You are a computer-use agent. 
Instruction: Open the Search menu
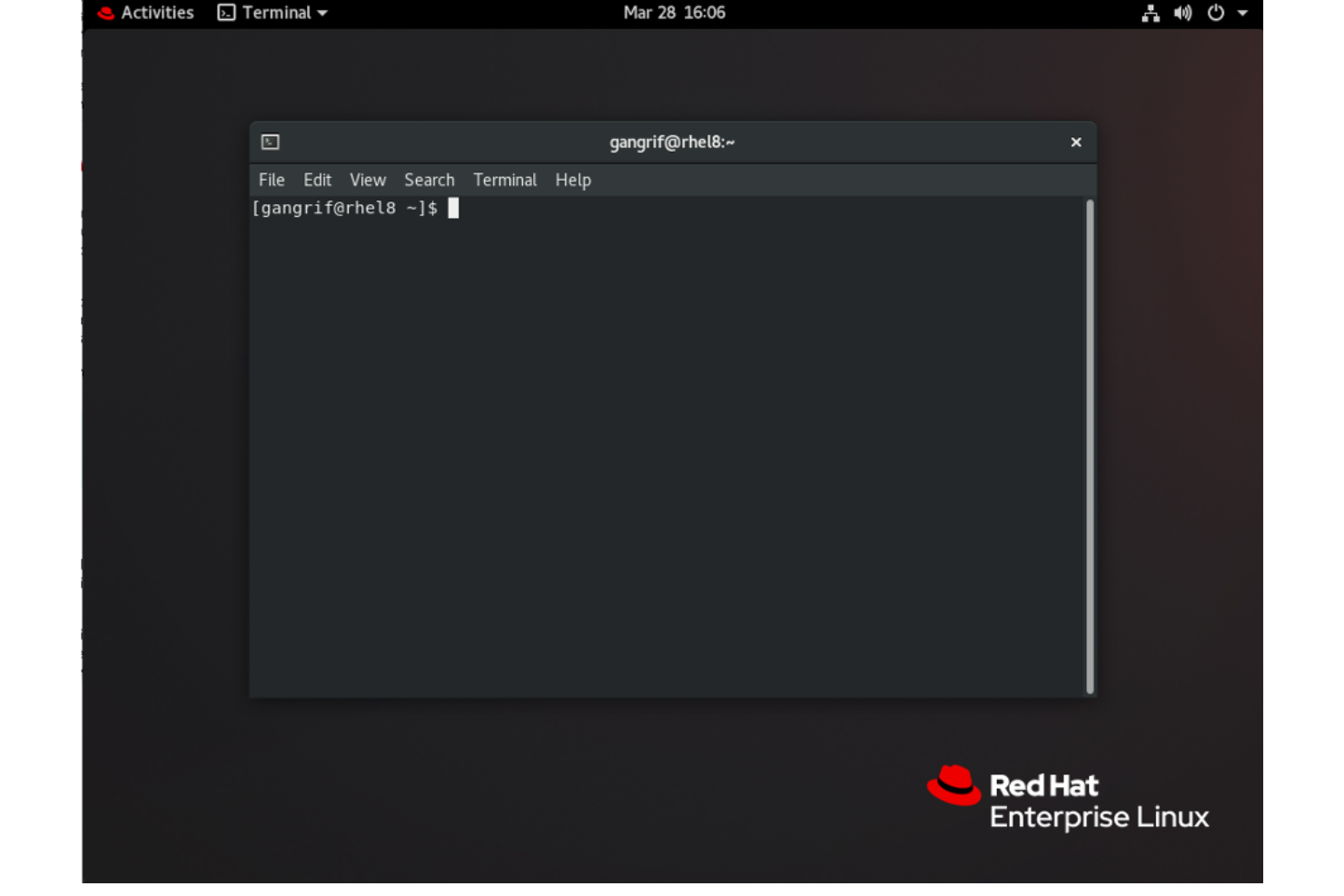point(430,180)
